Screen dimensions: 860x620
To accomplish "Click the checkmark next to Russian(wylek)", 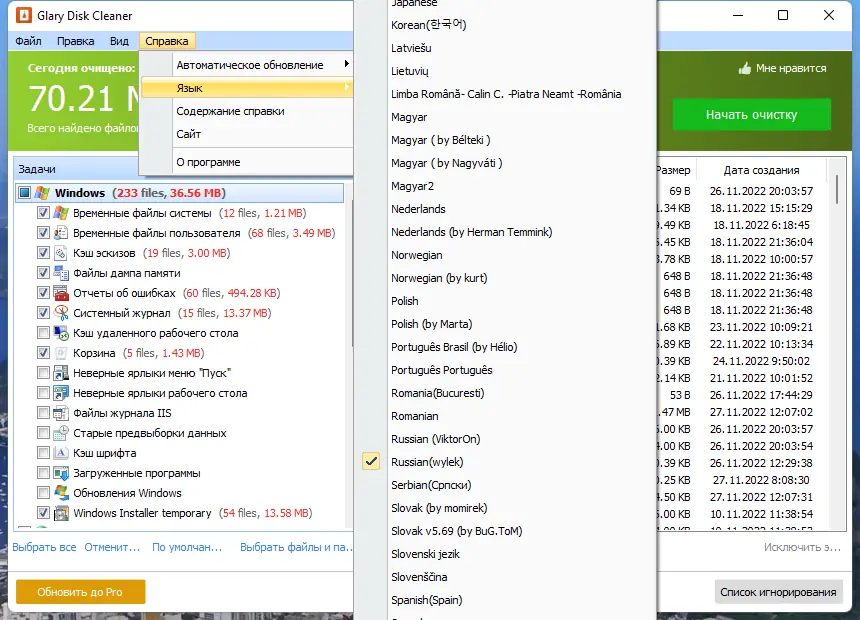I will (x=371, y=461).
